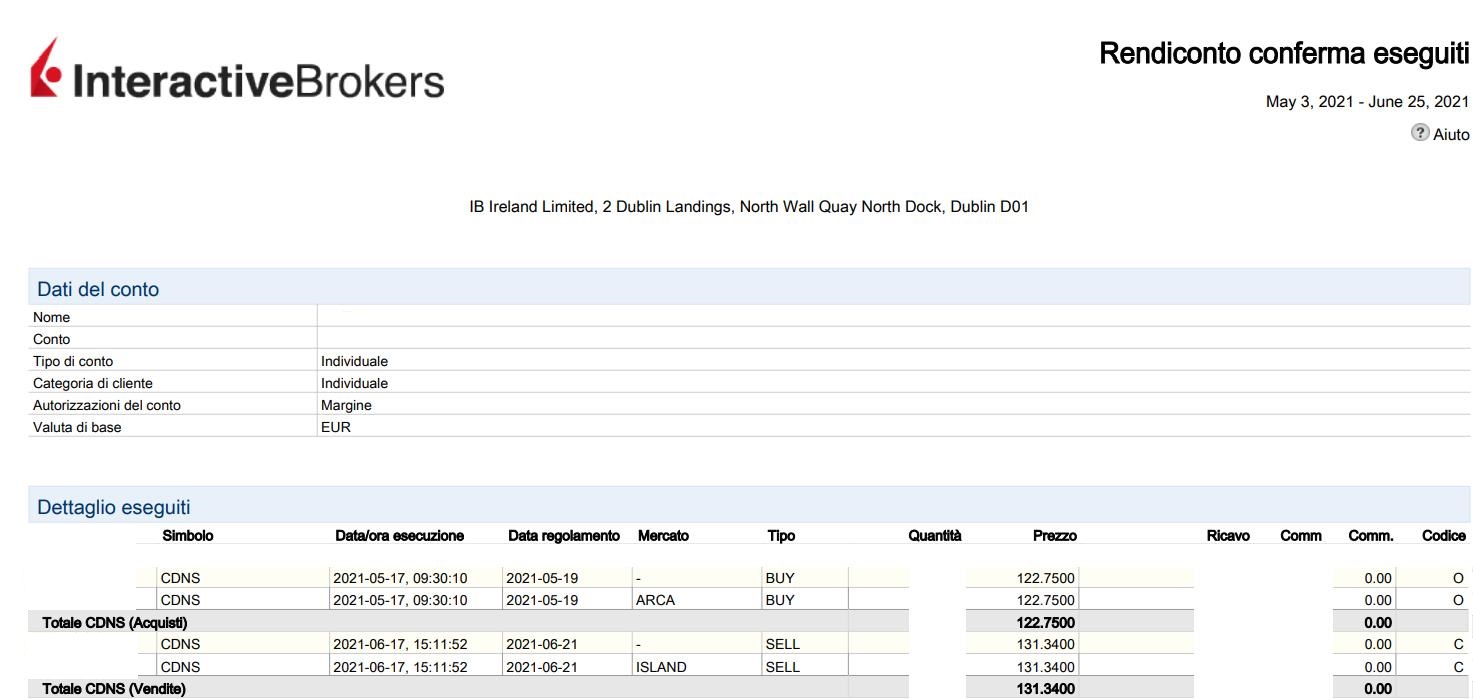The image size is (1473, 699).
Task: Click the Totale CDNS (Vendite) label
Action: [x=114, y=689]
